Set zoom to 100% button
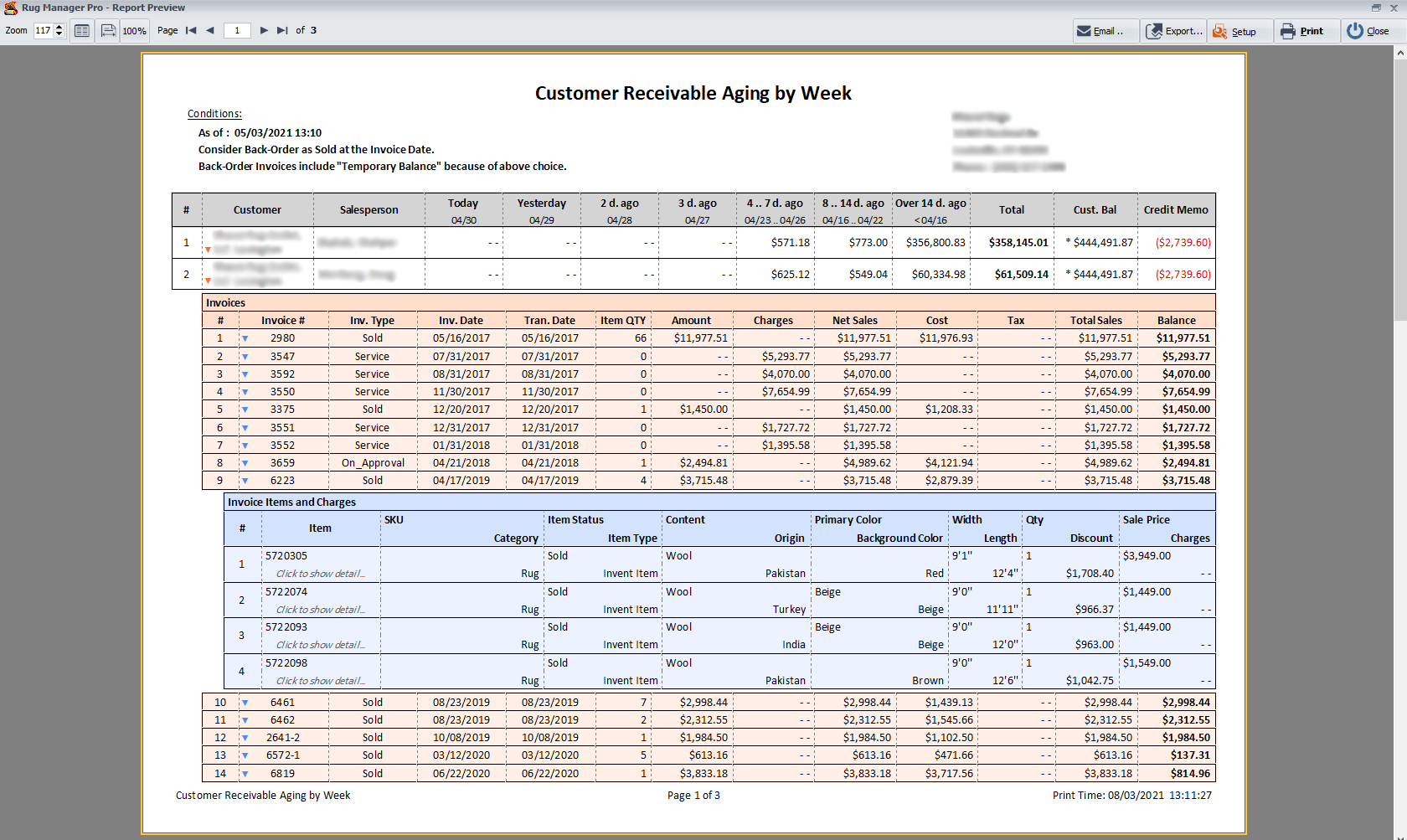The width and height of the screenshot is (1407, 840). (134, 31)
